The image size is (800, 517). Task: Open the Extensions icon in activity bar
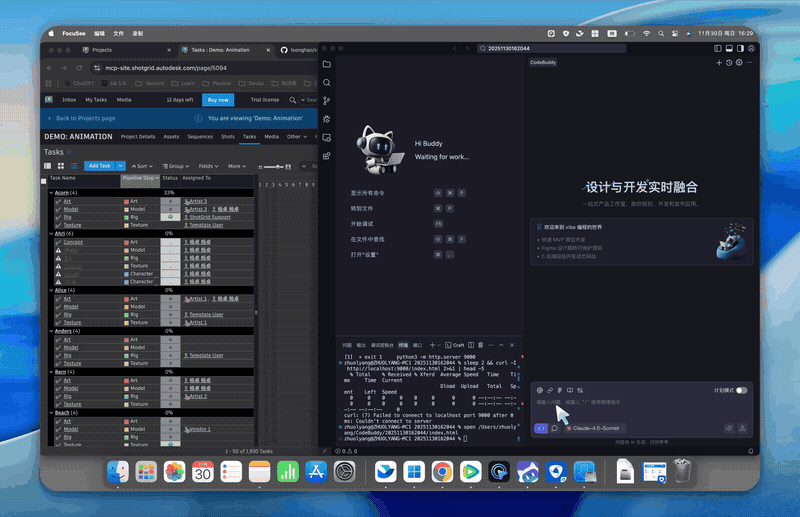[x=327, y=138]
